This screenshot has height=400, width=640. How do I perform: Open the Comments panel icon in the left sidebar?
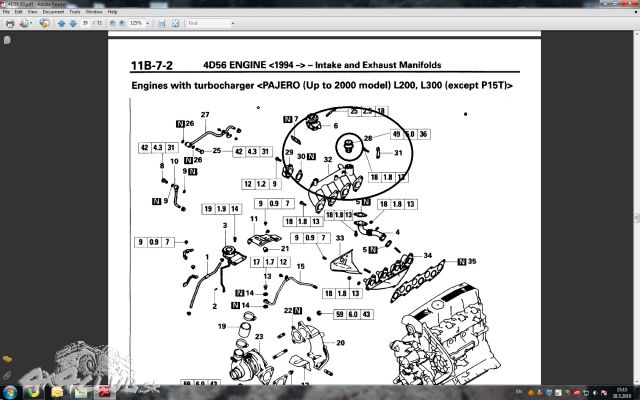tap(7, 360)
